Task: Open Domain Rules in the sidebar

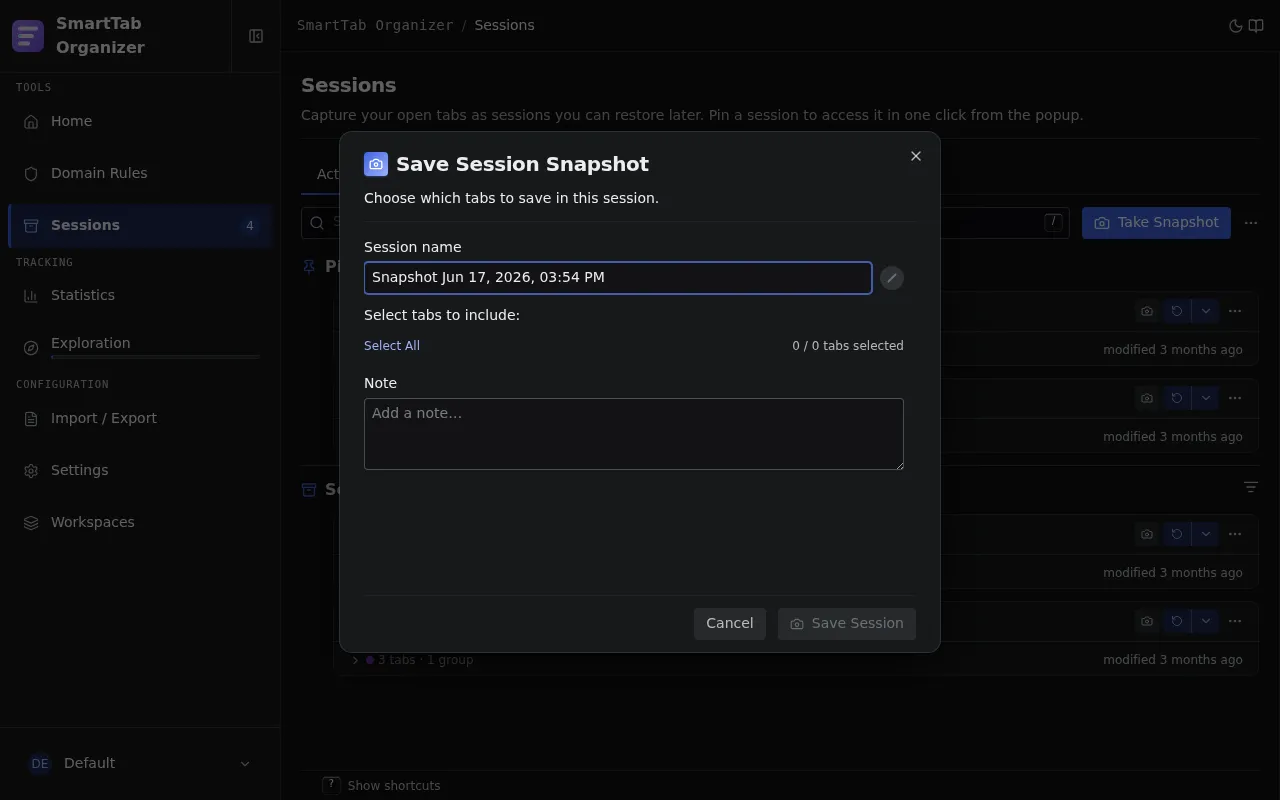Action: point(140,173)
